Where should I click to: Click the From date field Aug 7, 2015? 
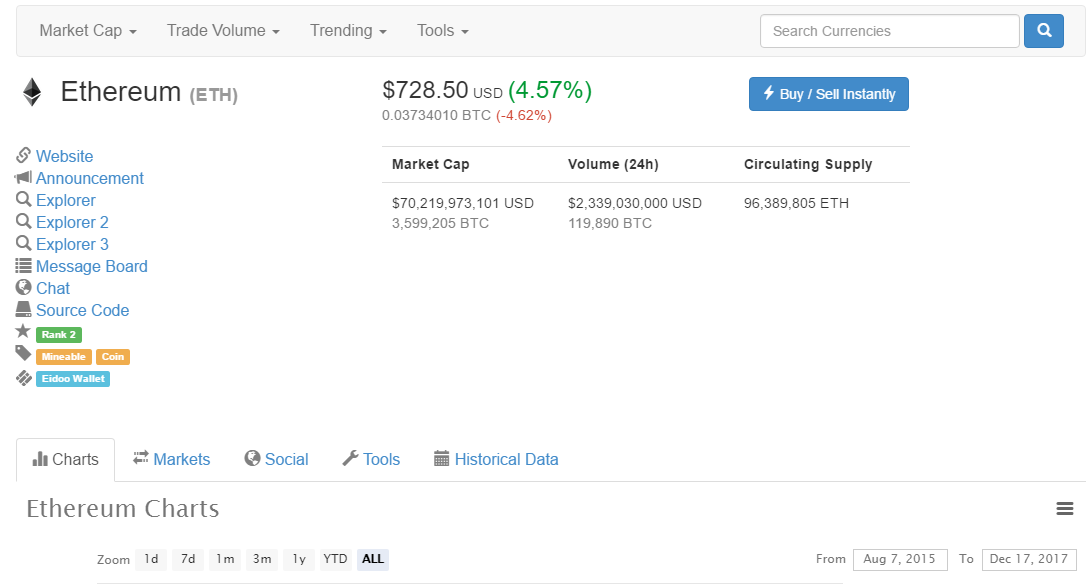click(900, 559)
